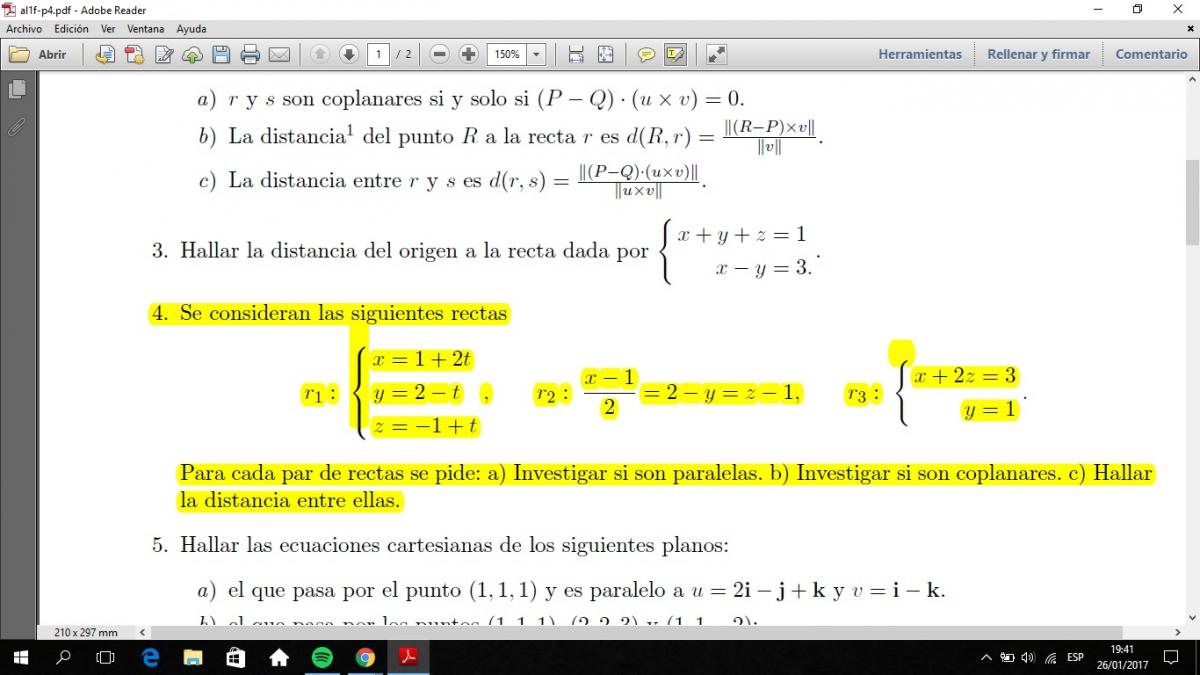
Task: Toggle fit one full page view
Action: (605, 55)
